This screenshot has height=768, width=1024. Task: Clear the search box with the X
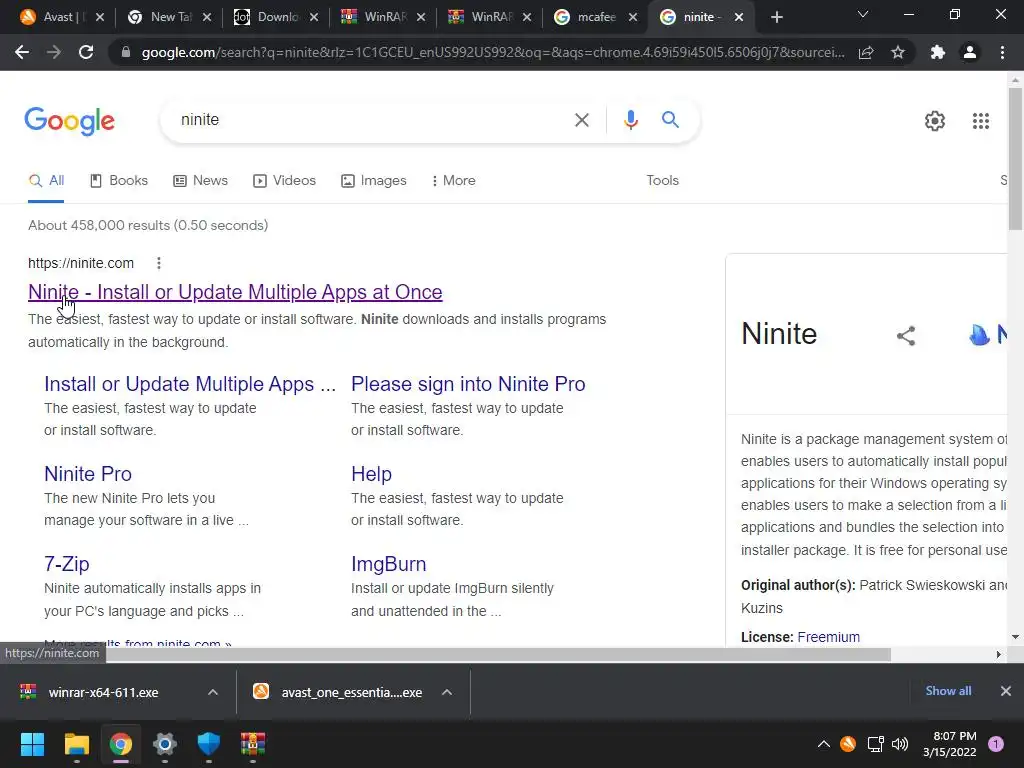pyautogui.click(x=581, y=120)
